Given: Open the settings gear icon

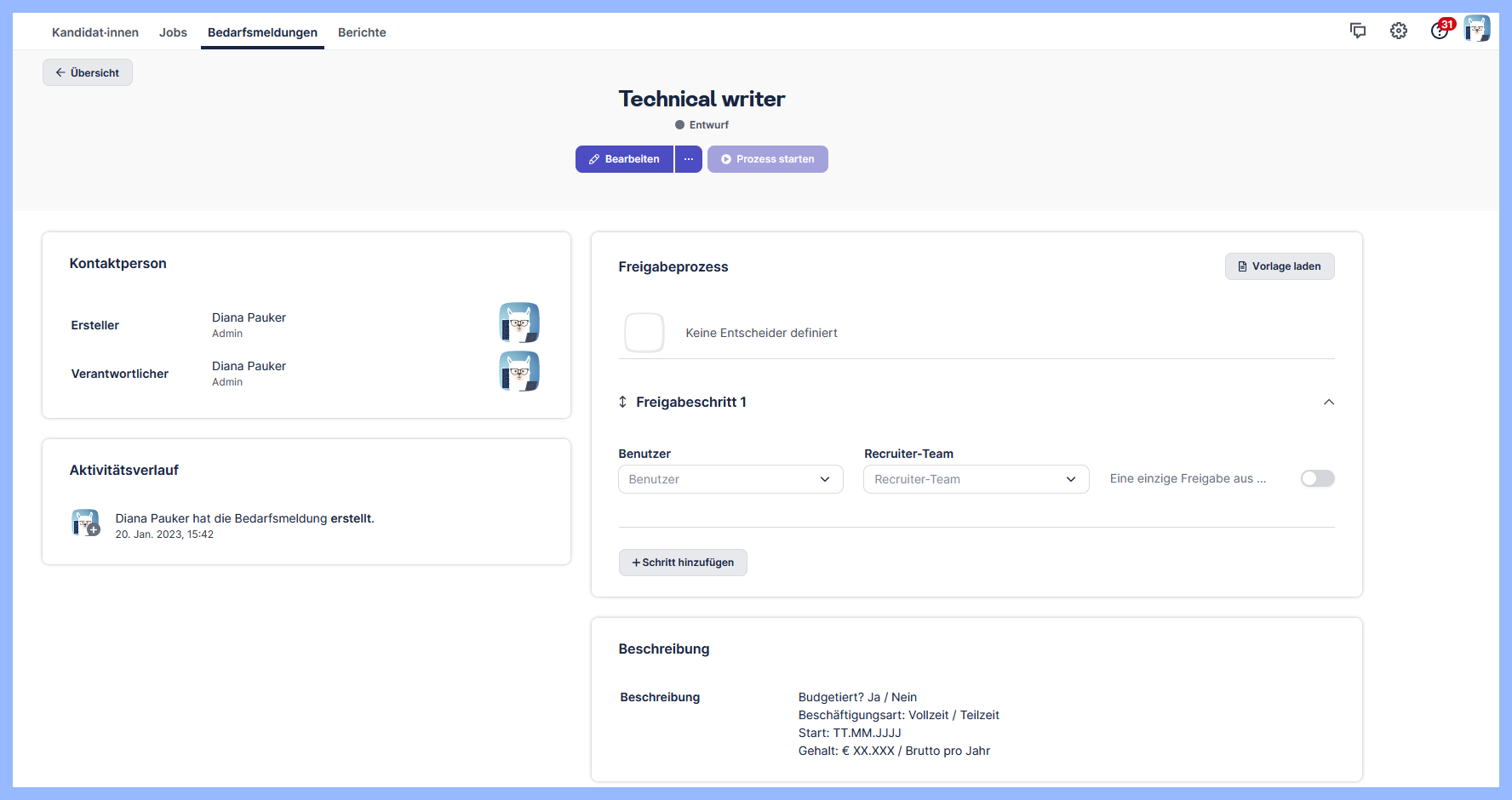Looking at the screenshot, I should (x=1399, y=31).
